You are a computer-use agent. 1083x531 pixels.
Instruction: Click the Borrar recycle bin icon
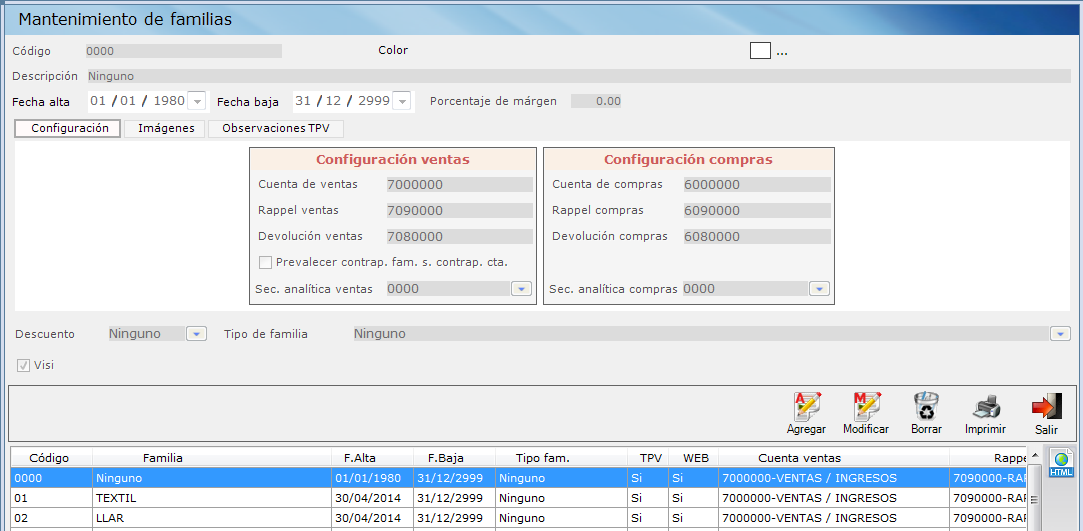(926, 408)
